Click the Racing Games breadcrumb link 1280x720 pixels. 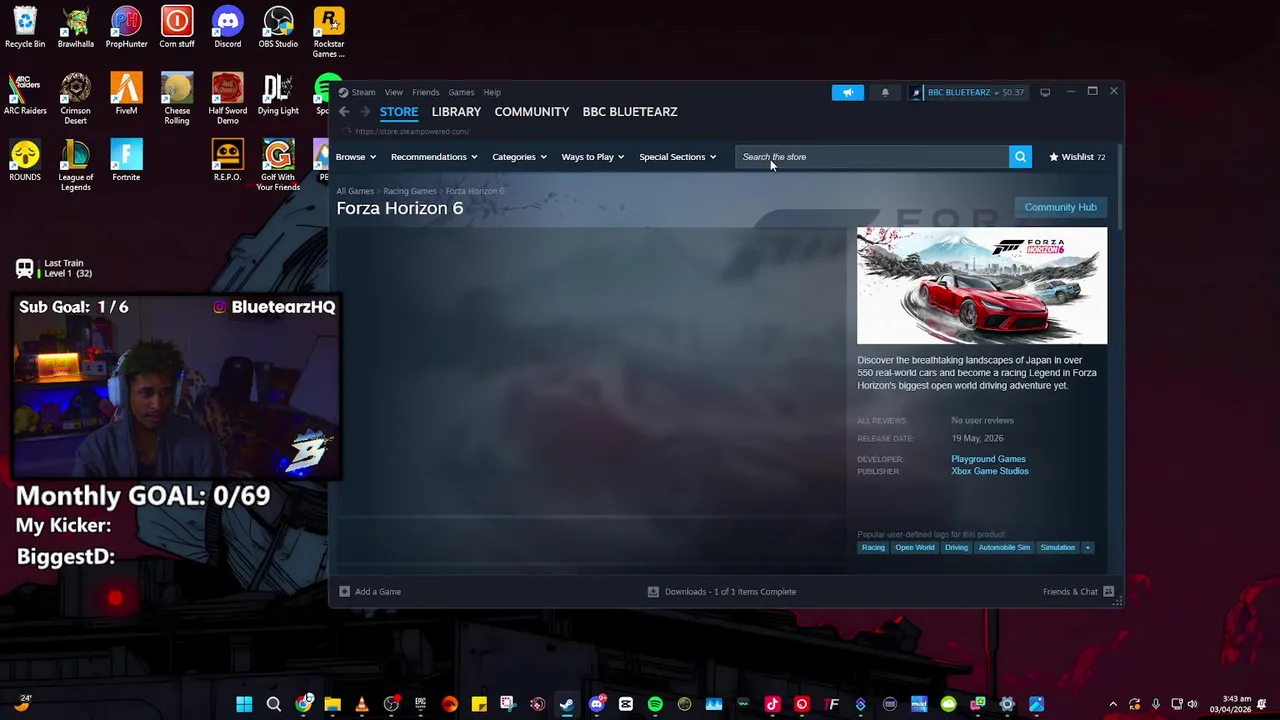point(410,191)
